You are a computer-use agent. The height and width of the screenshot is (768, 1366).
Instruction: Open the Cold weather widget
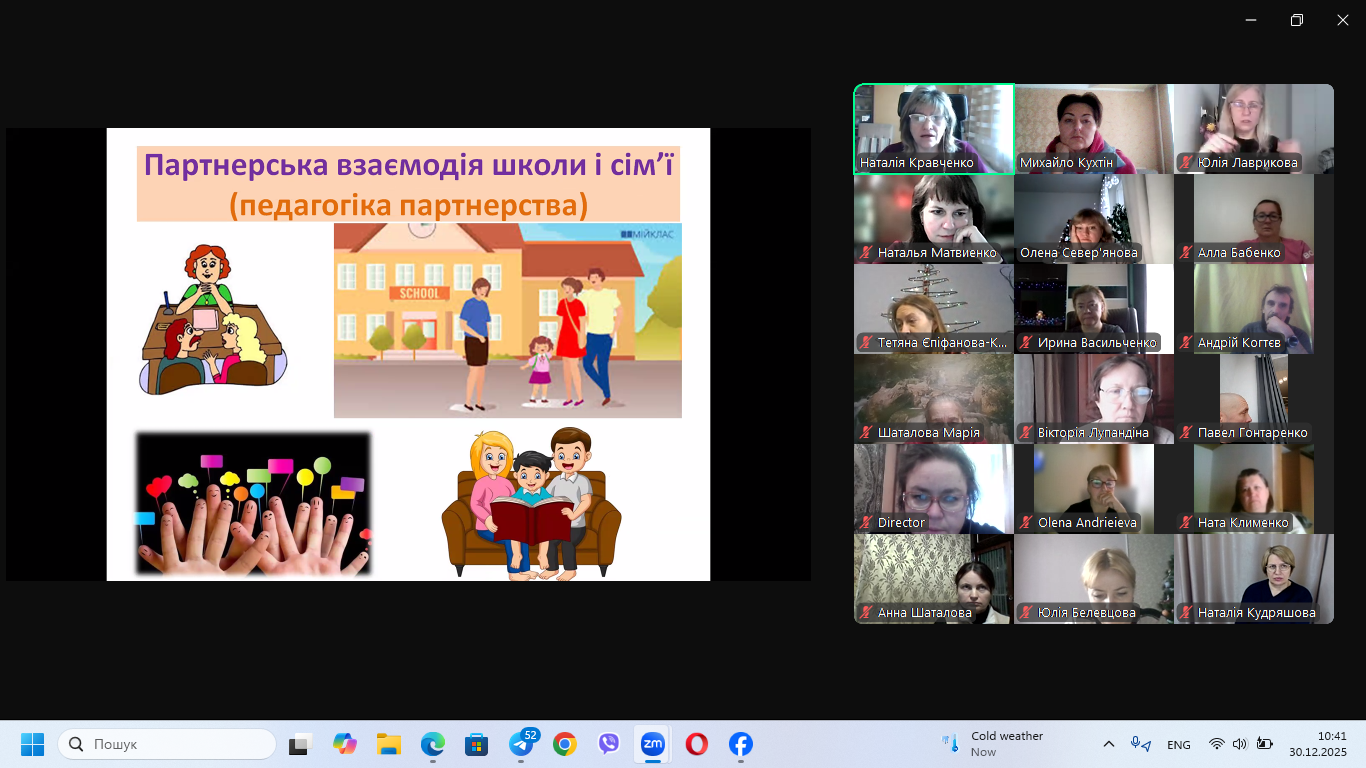point(993,744)
